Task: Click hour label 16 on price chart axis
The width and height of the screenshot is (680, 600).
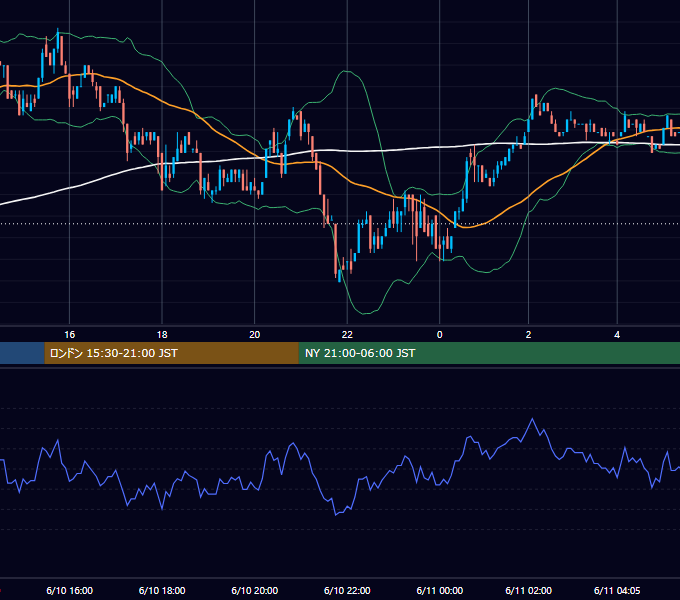Action: point(69,335)
